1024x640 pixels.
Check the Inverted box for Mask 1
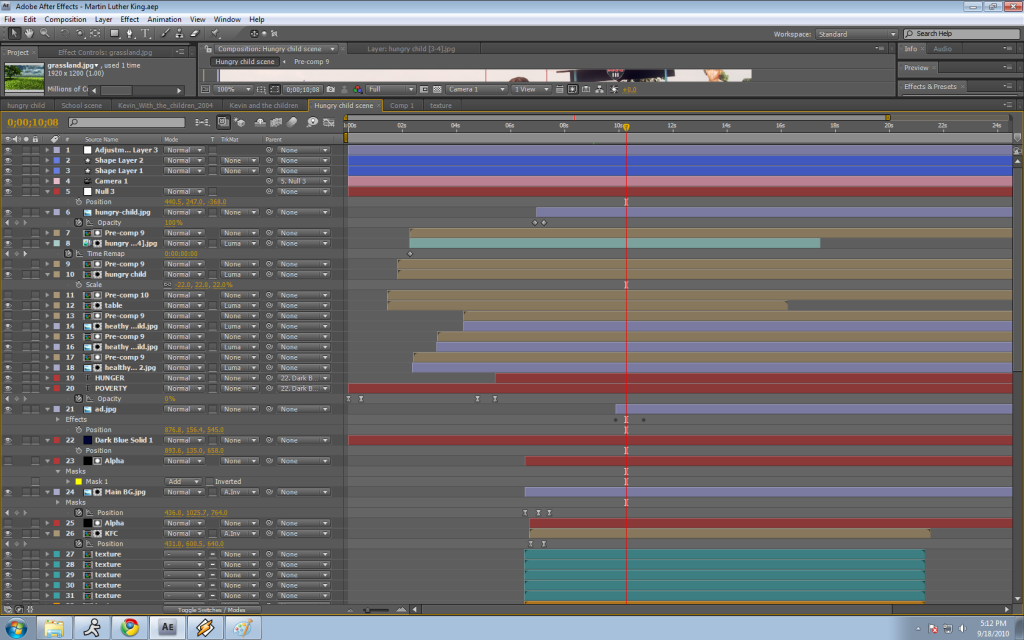point(208,481)
